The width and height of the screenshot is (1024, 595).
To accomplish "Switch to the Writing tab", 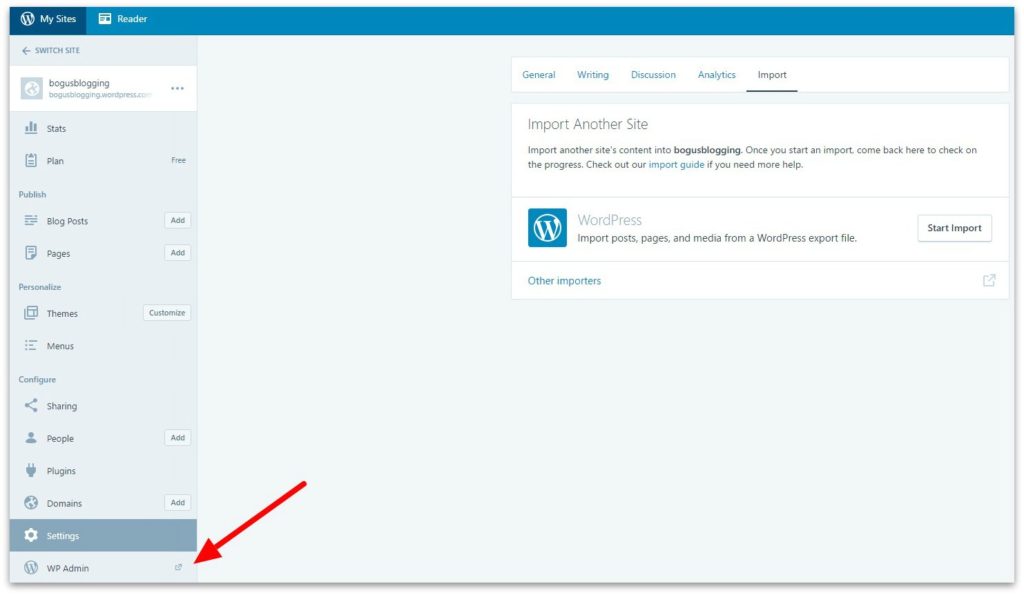I will tap(592, 74).
